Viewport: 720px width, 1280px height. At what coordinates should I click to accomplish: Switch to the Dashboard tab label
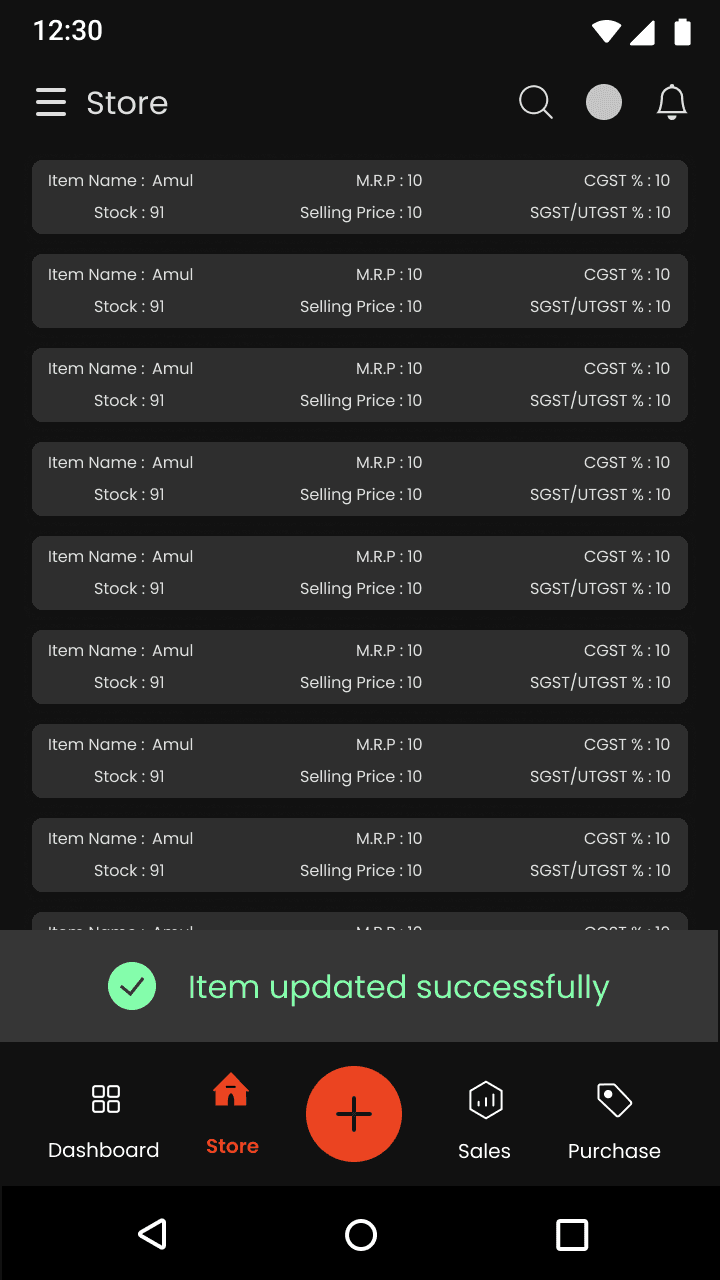coord(104,1150)
